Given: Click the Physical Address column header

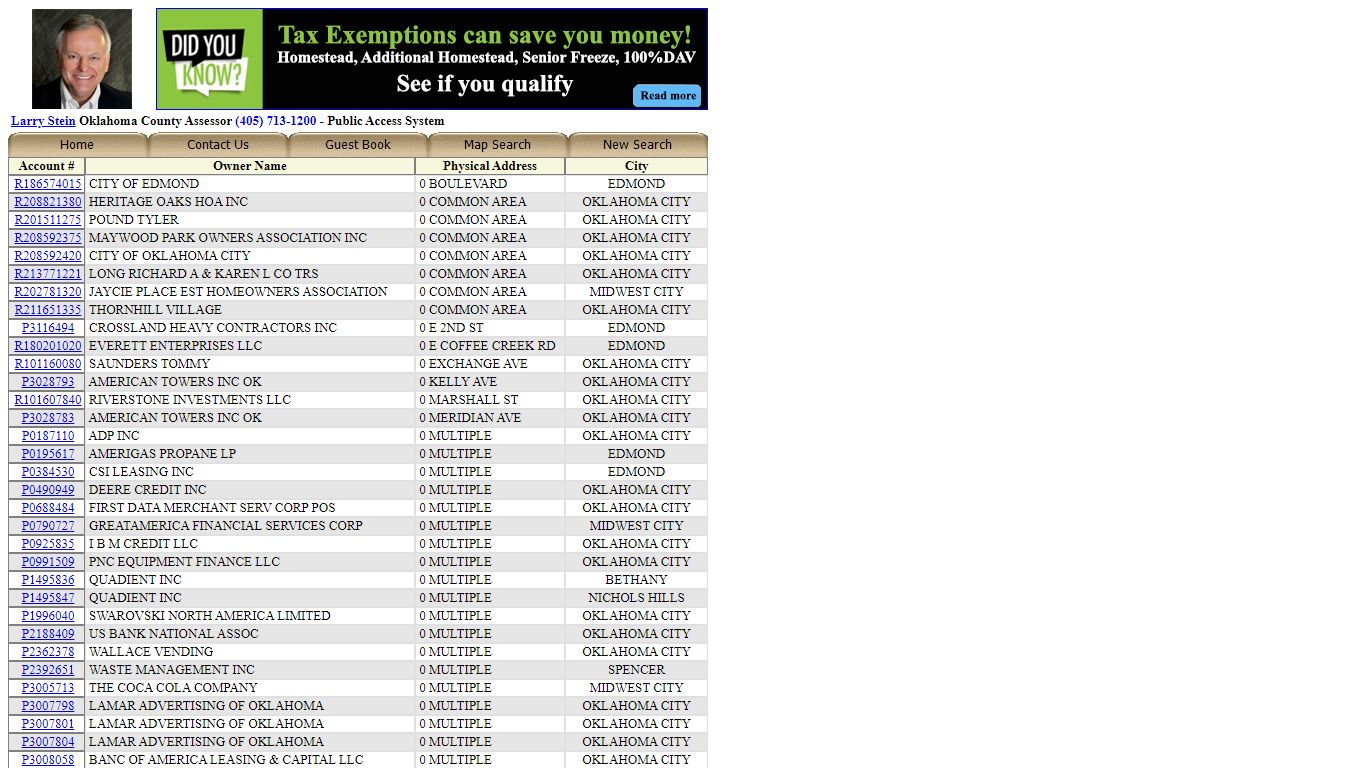Looking at the screenshot, I should pyautogui.click(x=490, y=166).
